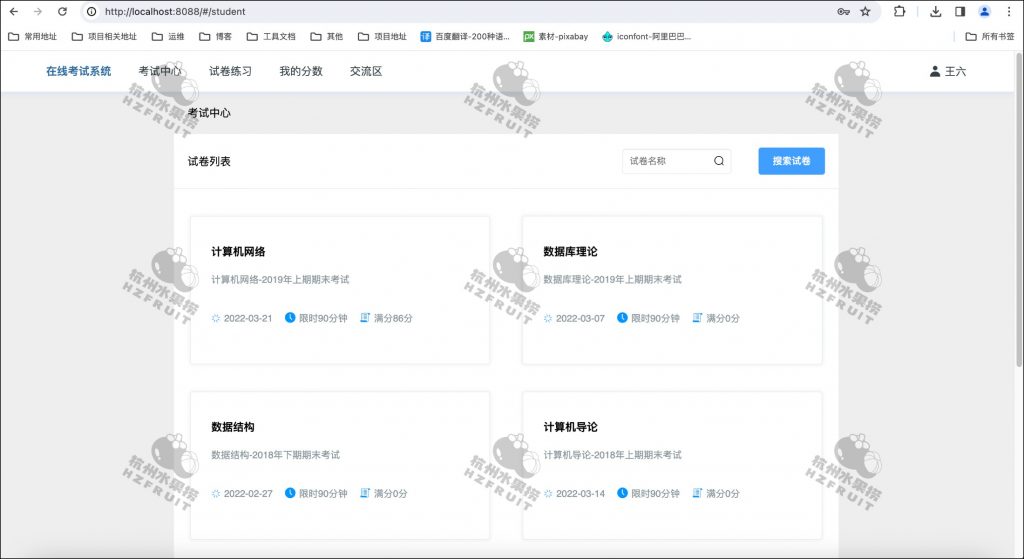Open the browser extensions puzzle icon
Screen dimensions: 1024x559
click(899, 12)
